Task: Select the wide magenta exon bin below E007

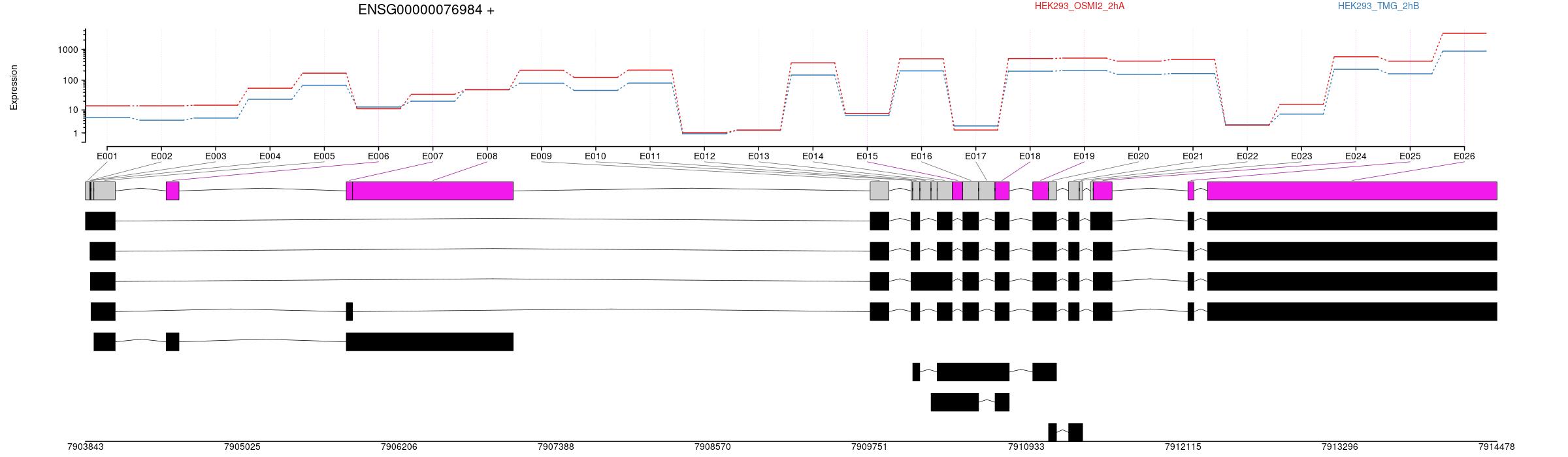Action: coord(433,191)
